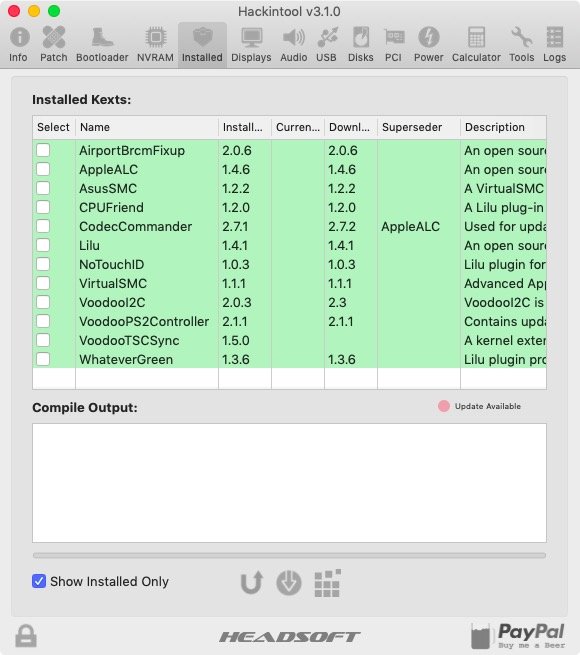The width and height of the screenshot is (580, 655).
Task: Click the refresh kexts arrow icon
Action: coord(252,582)
